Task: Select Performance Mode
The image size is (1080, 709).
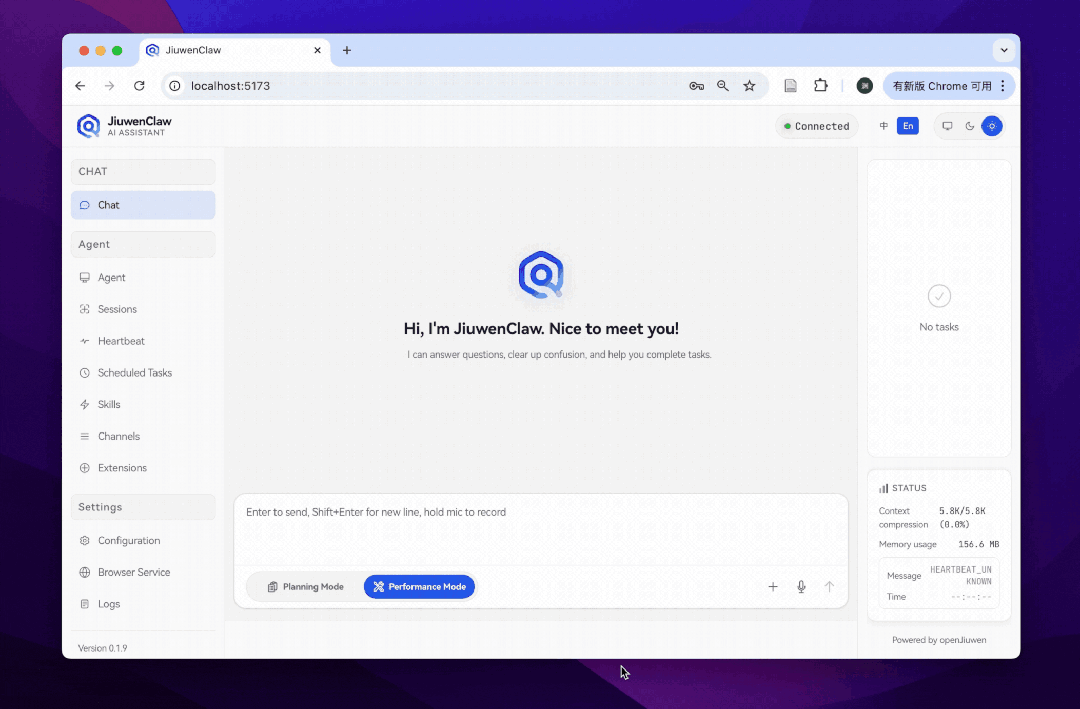Action: [419, 586]
